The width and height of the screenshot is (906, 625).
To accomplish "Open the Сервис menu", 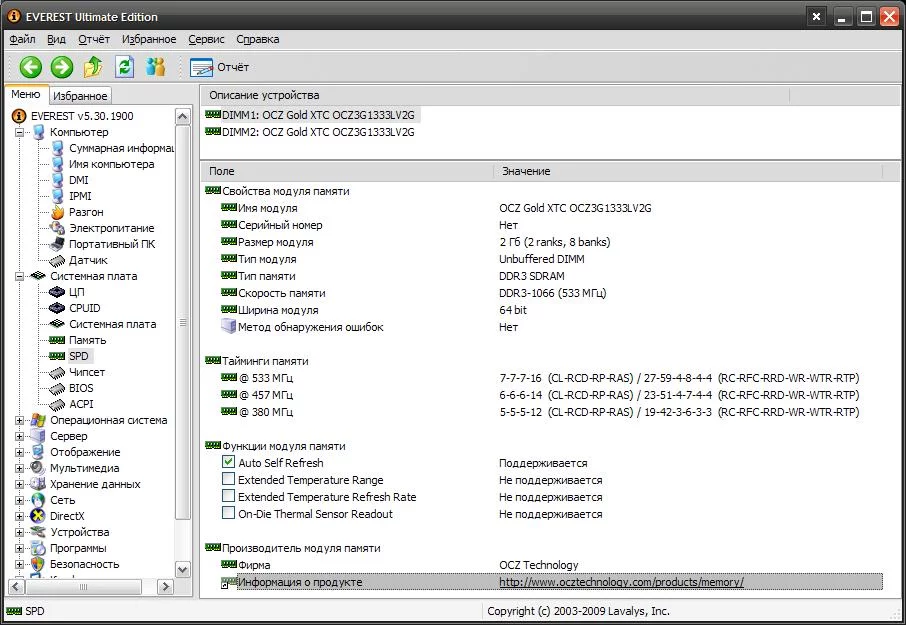I will tap(206, 39).
